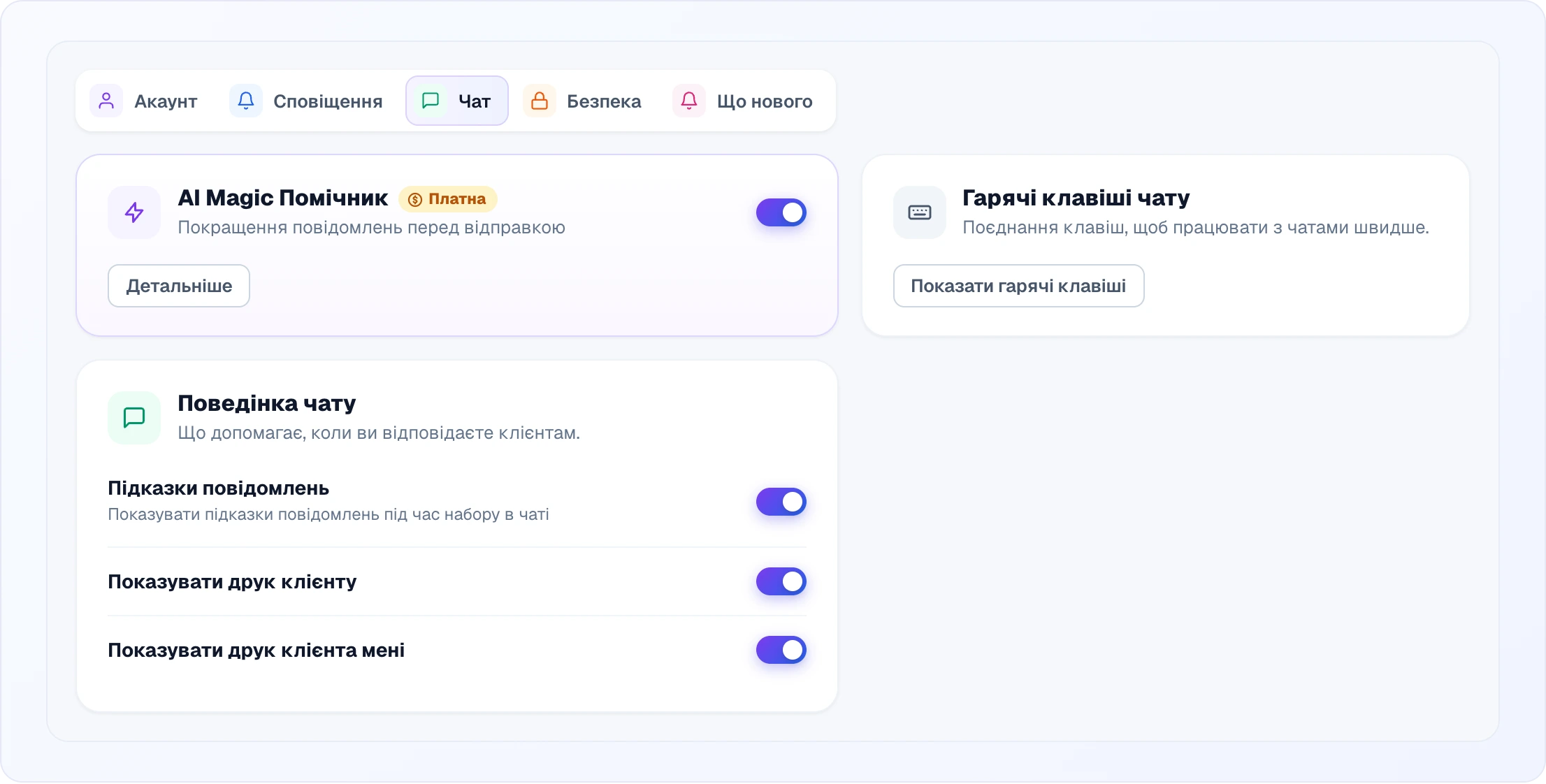The height and width of the screenshot is (784, 1546).
Task: Go to the Безпека tab
Action: tap(583, 101)
